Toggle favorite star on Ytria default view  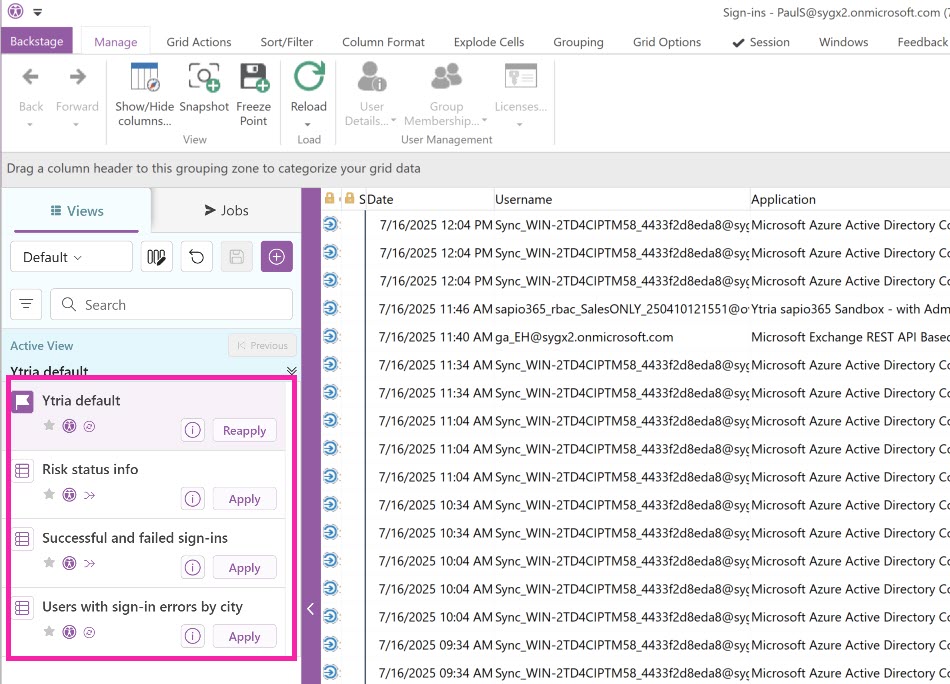click(49, 426)
